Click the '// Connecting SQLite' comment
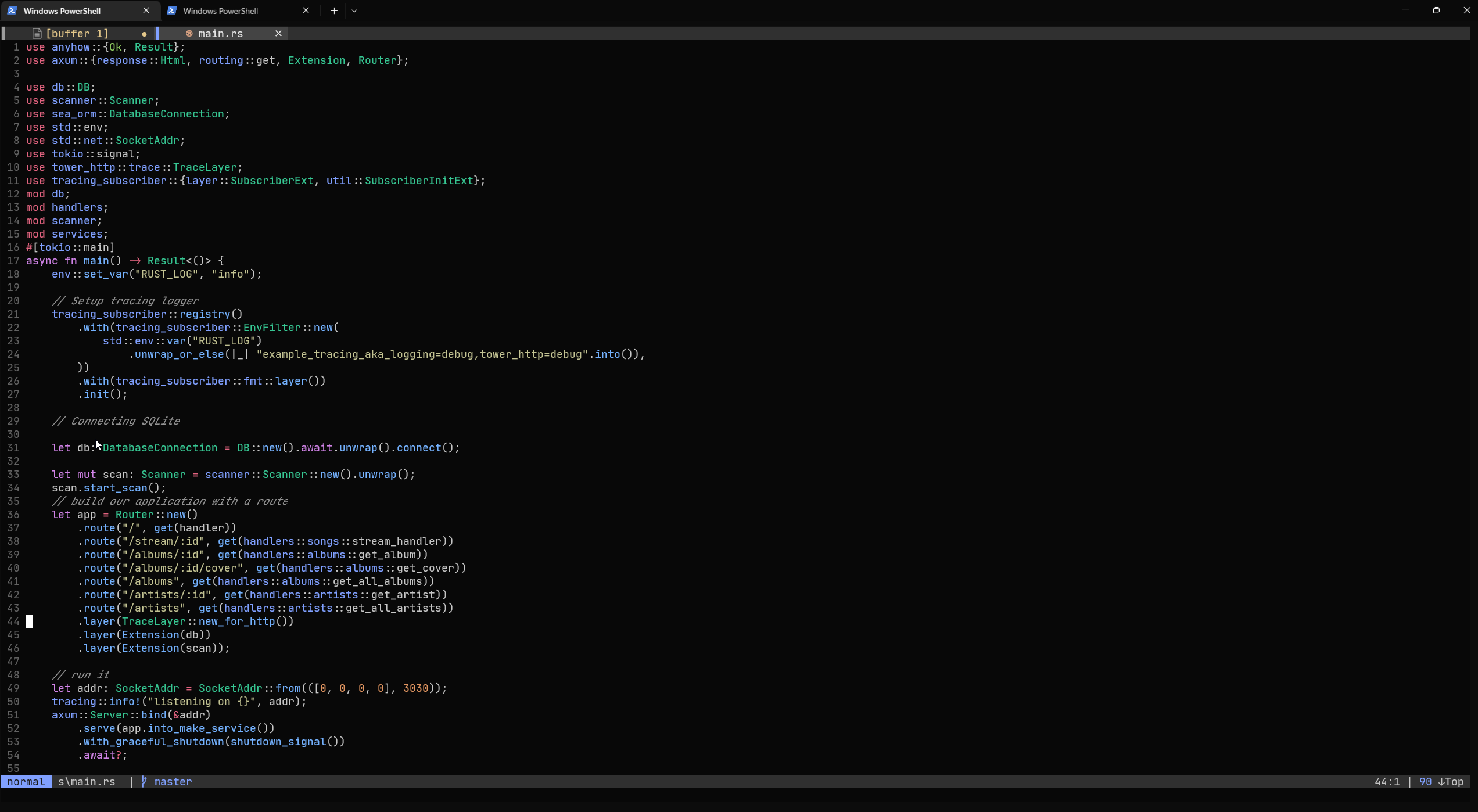 coord(116,421)
